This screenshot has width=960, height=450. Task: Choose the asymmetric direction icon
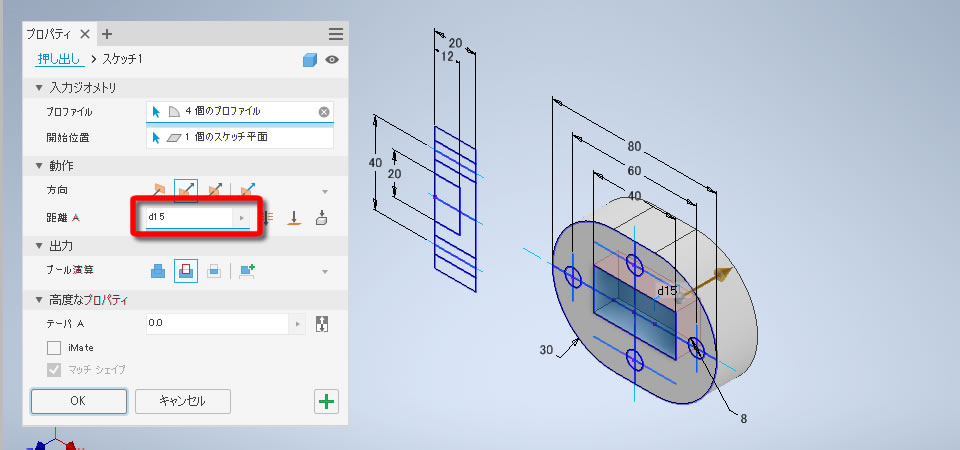[x=248, y=190]
